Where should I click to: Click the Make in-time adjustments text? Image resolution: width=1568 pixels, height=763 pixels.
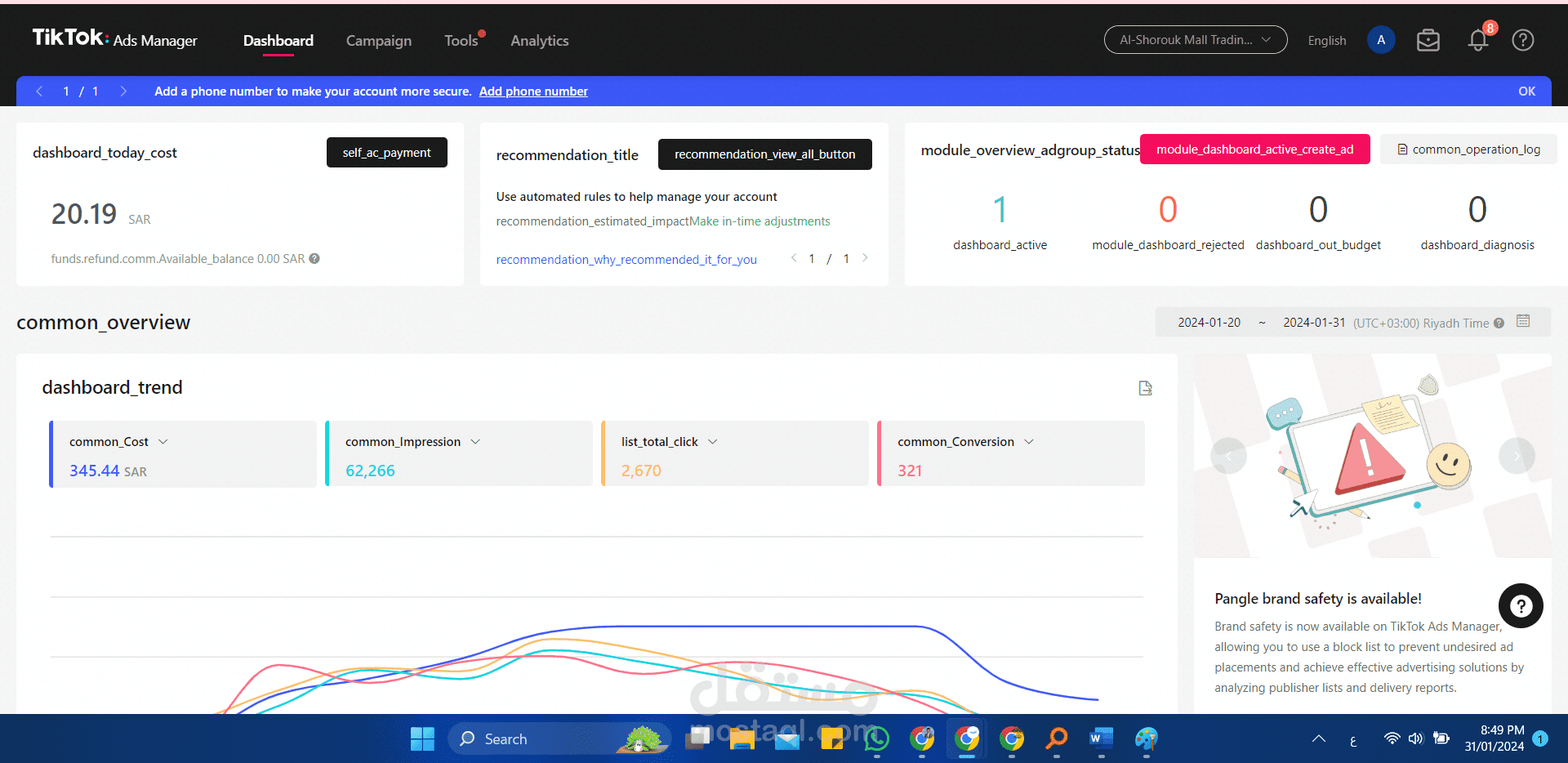click(759, 221)
